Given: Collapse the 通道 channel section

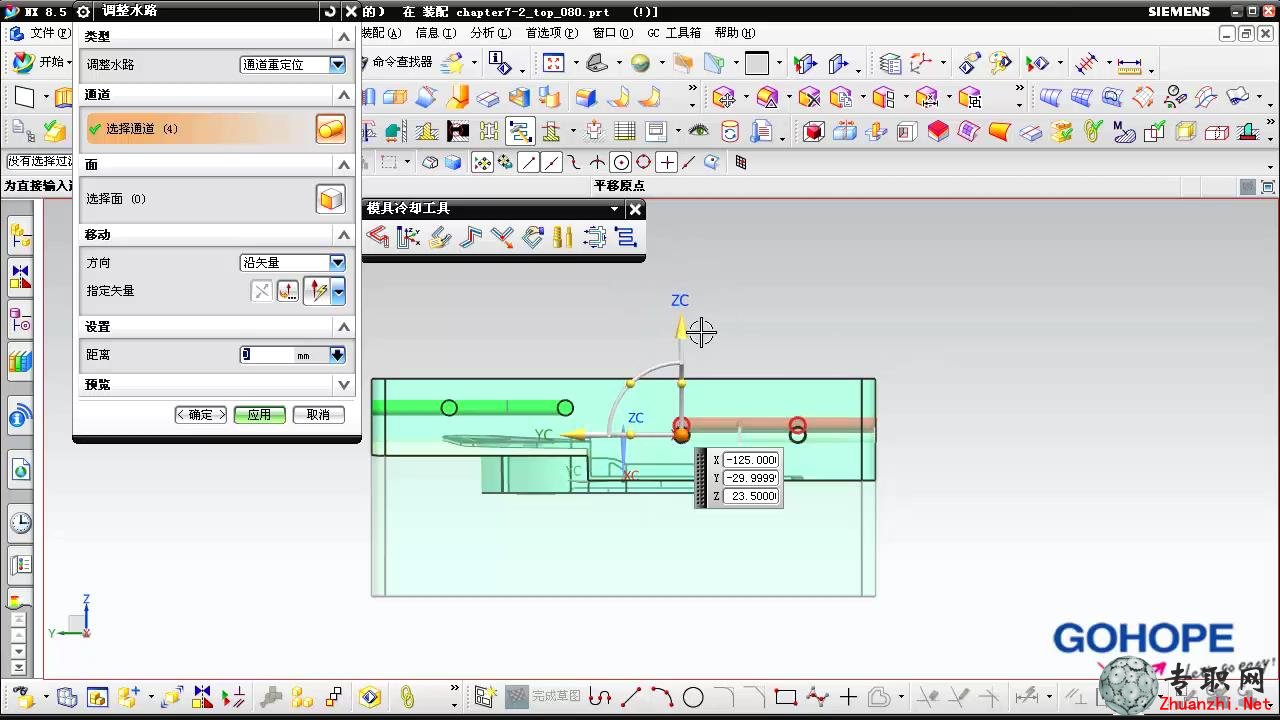Looking at the screenshot, I should tap(344, 95).
